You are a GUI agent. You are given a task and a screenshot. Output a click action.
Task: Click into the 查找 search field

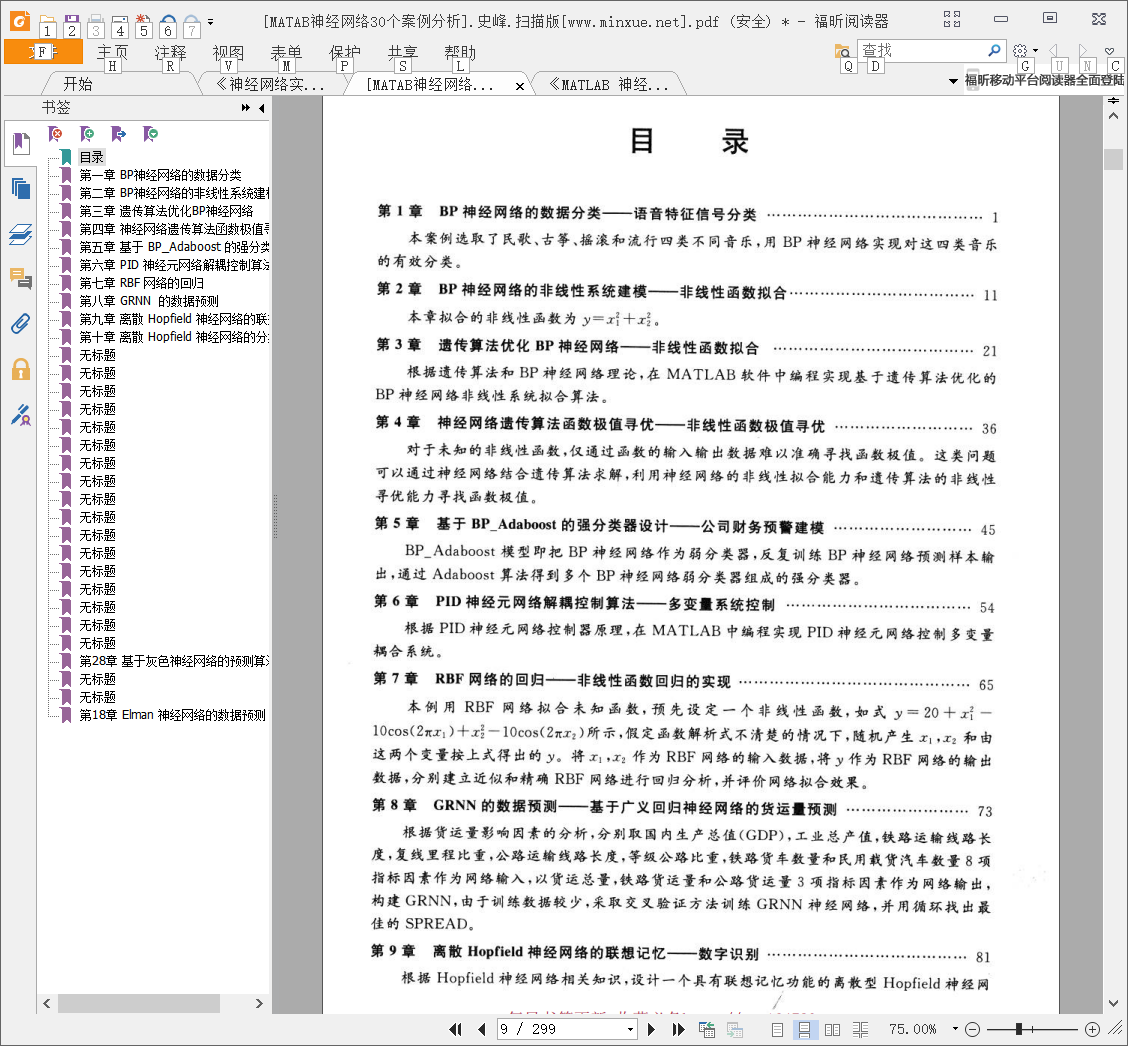[x=922, y=50]
